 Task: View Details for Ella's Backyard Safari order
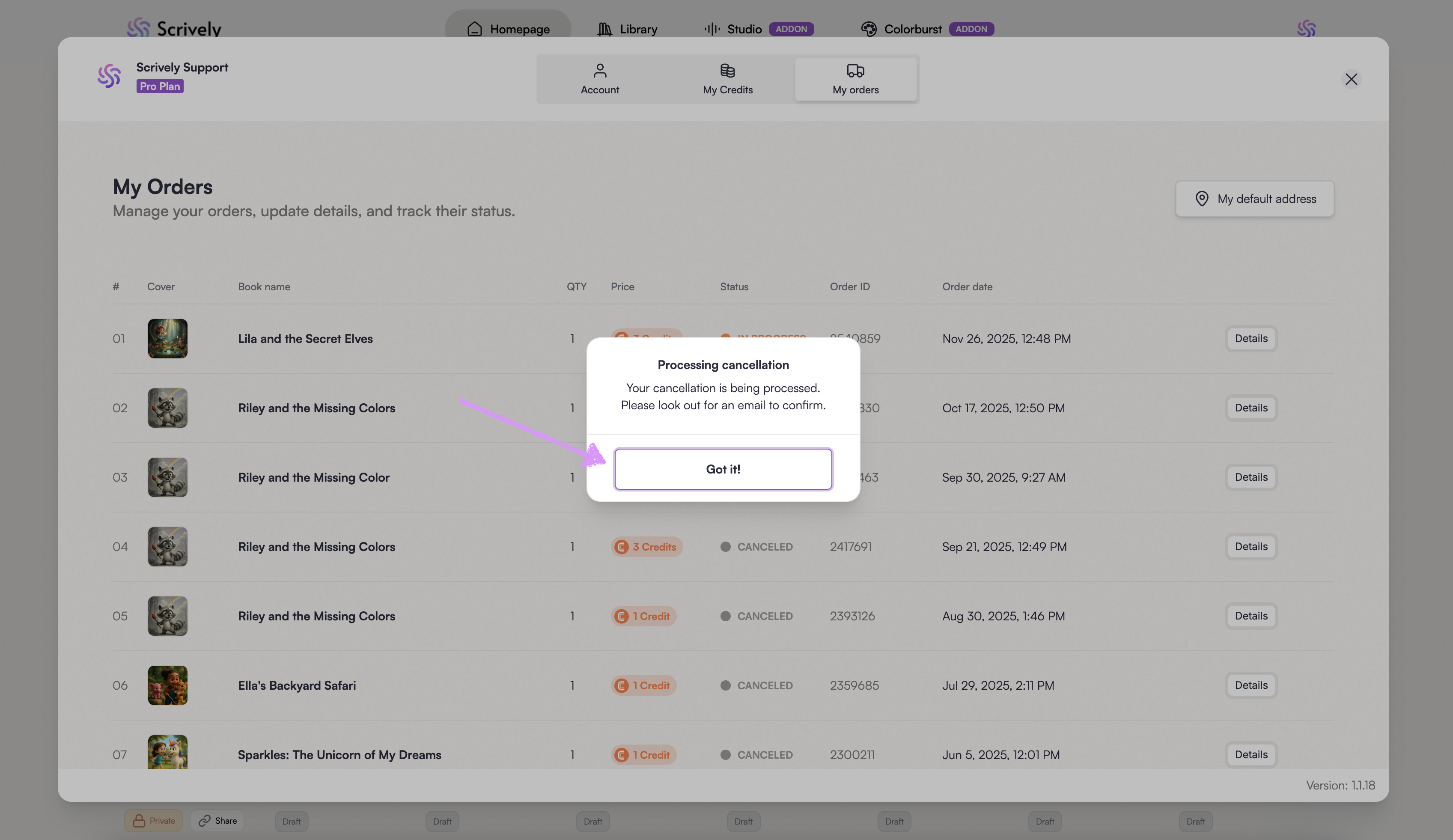tap(1251, 685)
